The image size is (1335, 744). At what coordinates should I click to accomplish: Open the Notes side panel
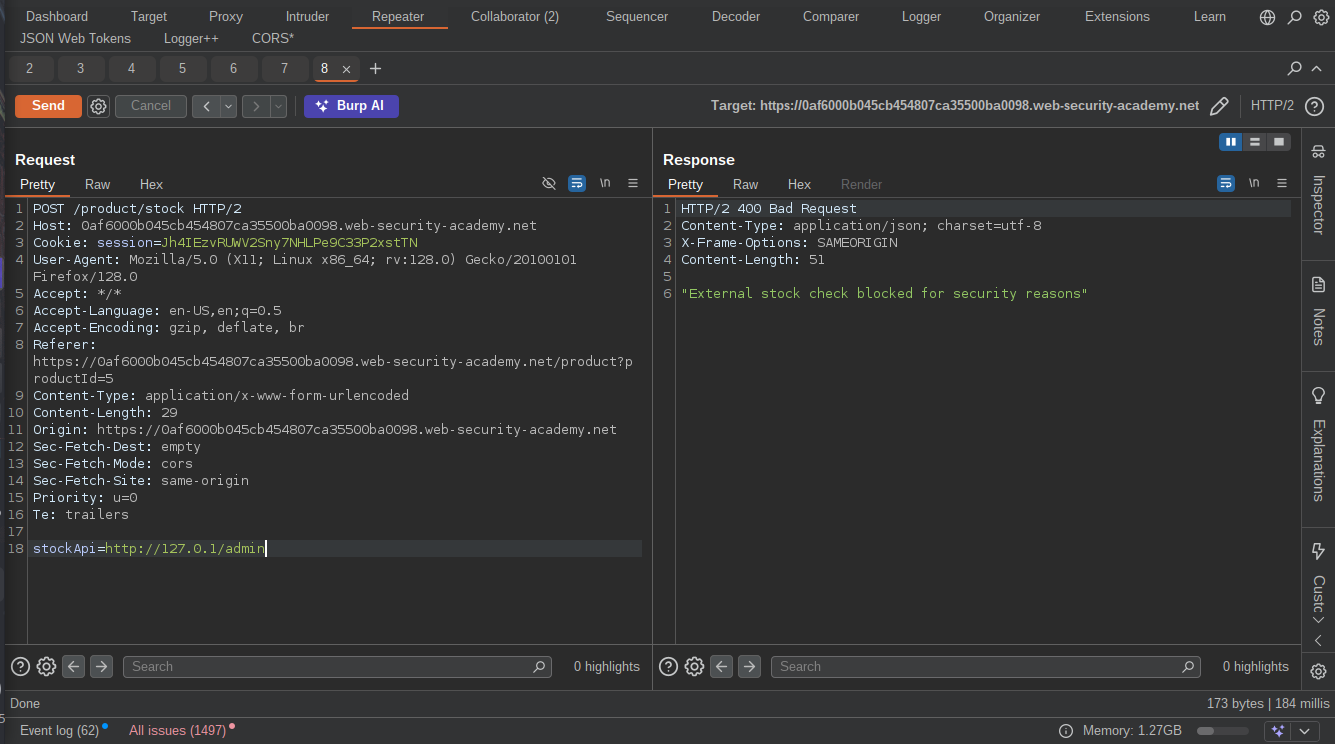[x=1318, y=314]
